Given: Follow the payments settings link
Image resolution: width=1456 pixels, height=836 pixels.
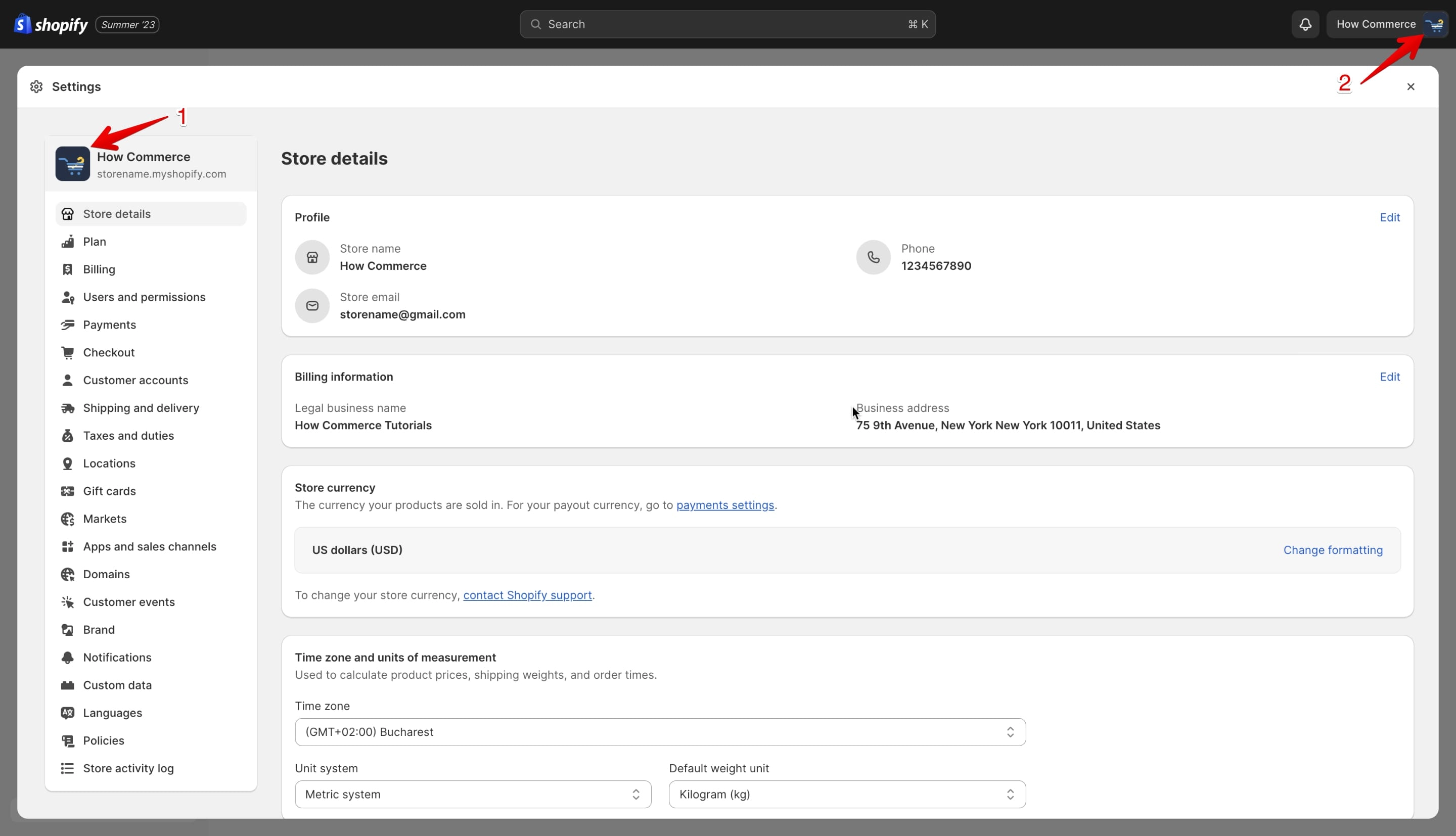Looking at the screenshot, I should pos(724,505).
